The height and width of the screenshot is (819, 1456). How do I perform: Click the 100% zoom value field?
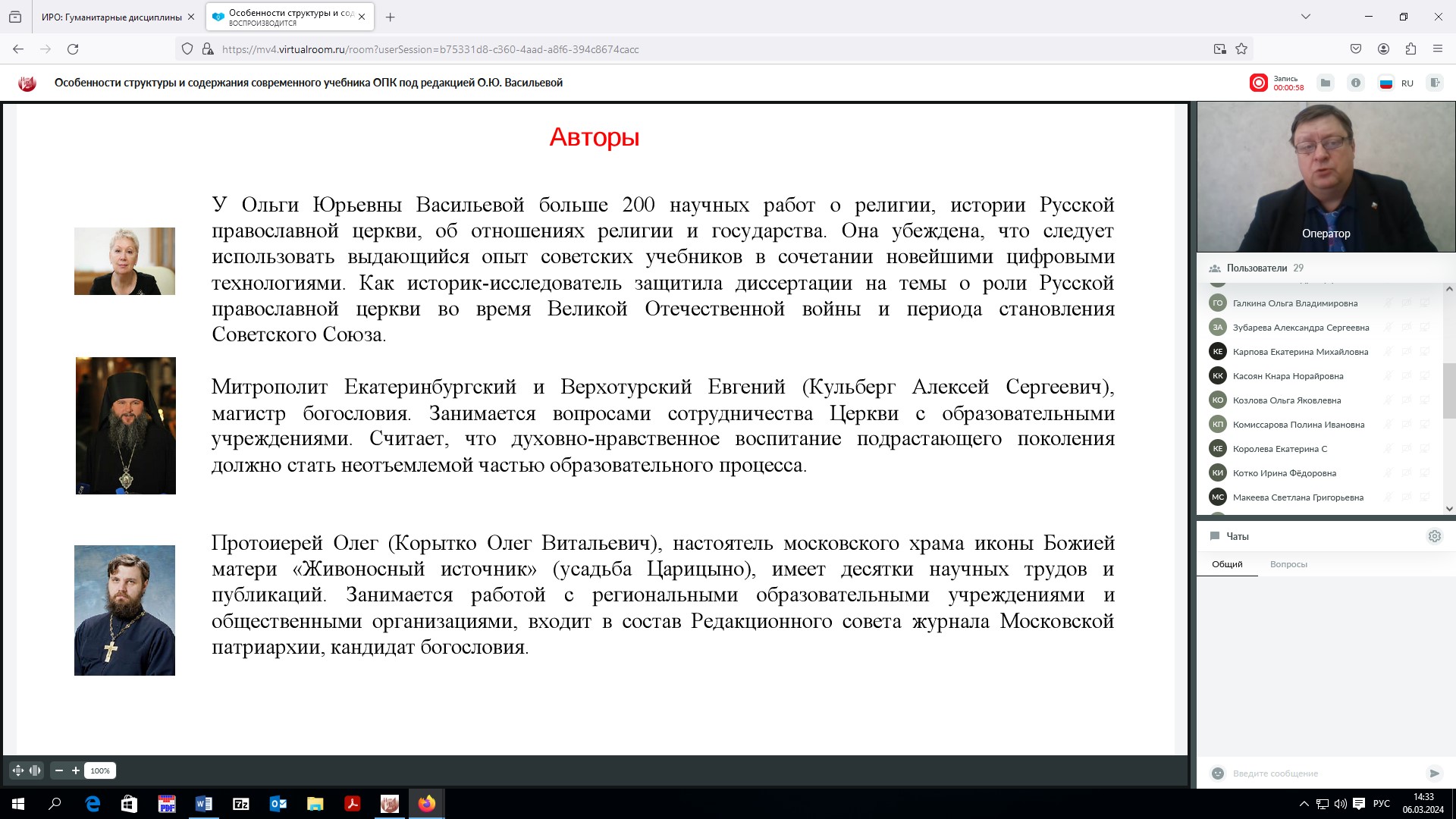coord(100,770)
